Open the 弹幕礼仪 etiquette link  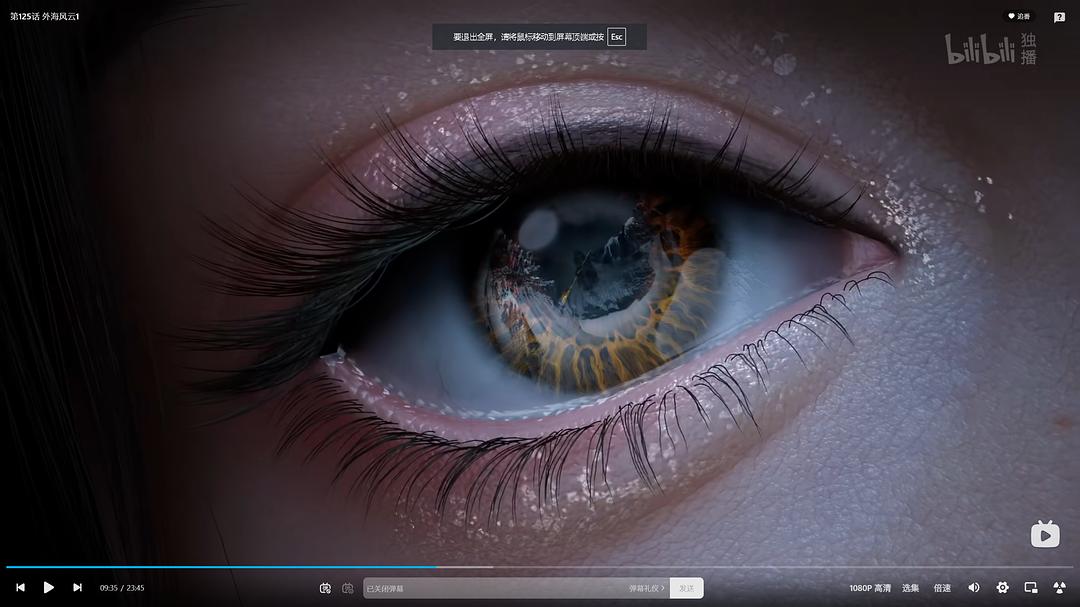point(646,588)
